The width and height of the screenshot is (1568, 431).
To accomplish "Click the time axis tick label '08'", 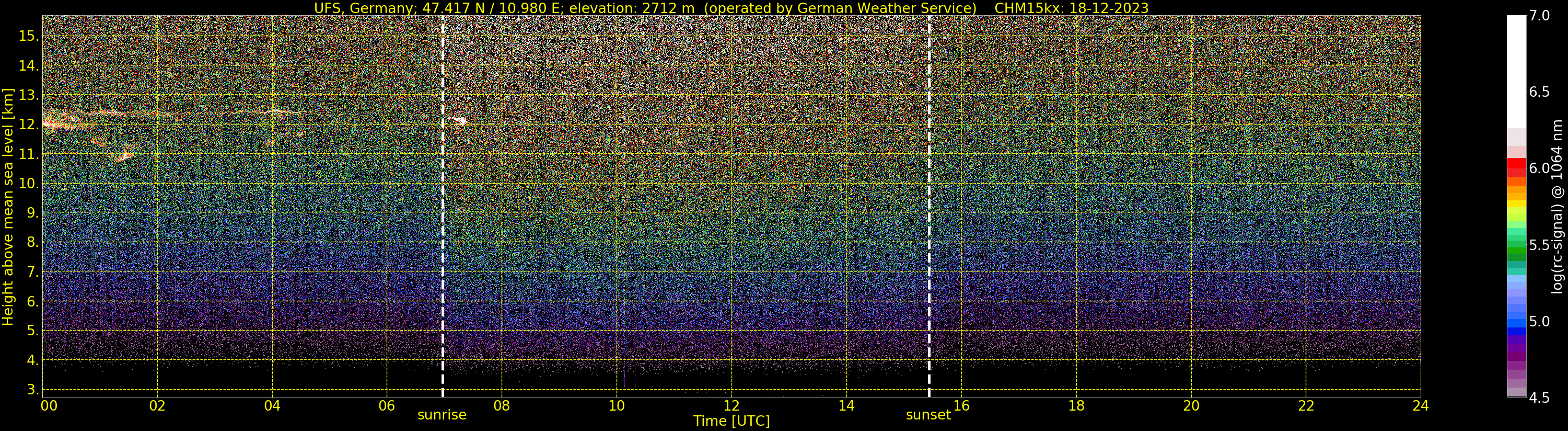I will click(x=502, y=405).
